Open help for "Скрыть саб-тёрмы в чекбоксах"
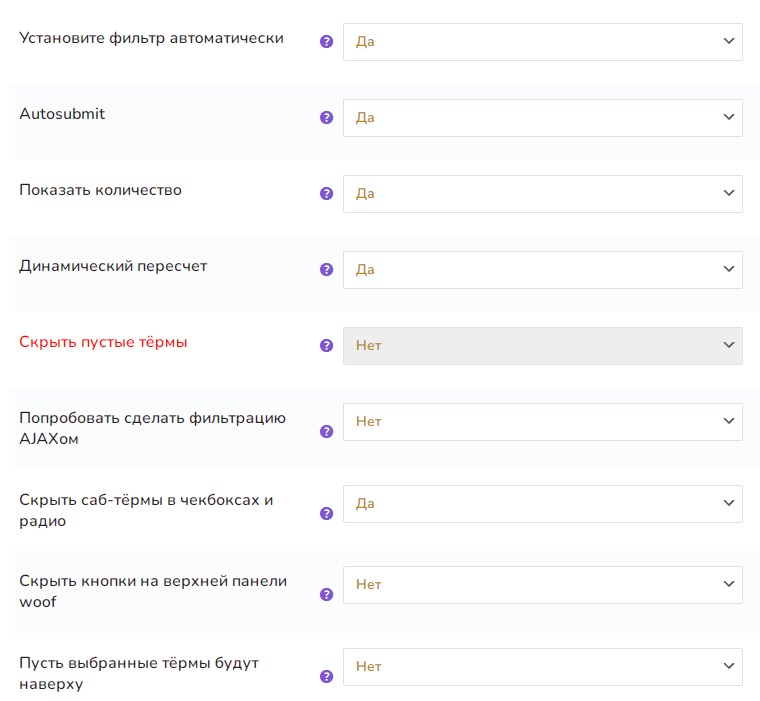The image size is (760, 701). (326, 514)
